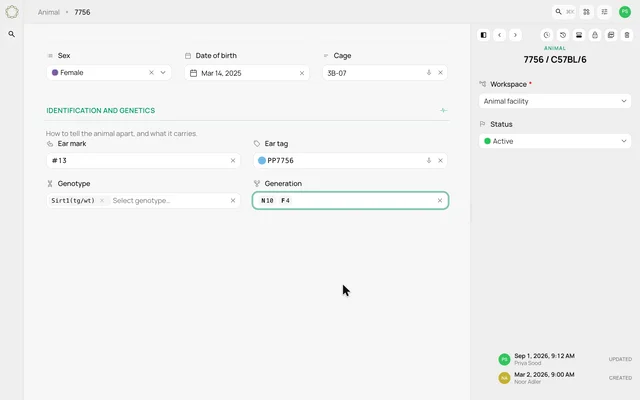Click the Genotype label icon
The image size is (640, 400).
pyautogui.click(x=50, y=184)
